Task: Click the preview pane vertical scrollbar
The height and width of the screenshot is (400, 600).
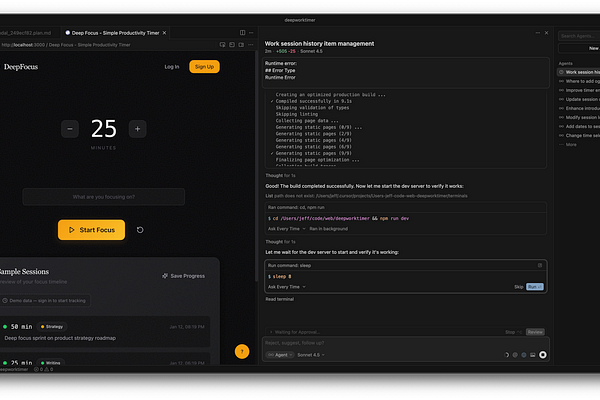Action: tap(256, 167)
